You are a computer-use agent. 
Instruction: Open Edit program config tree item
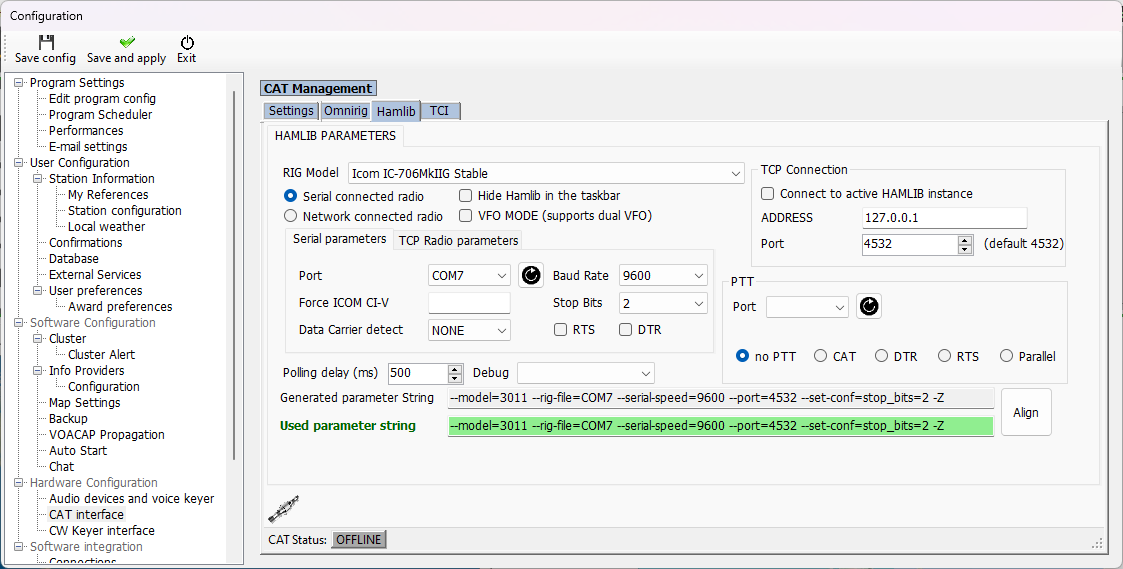(x=102, y=98)
